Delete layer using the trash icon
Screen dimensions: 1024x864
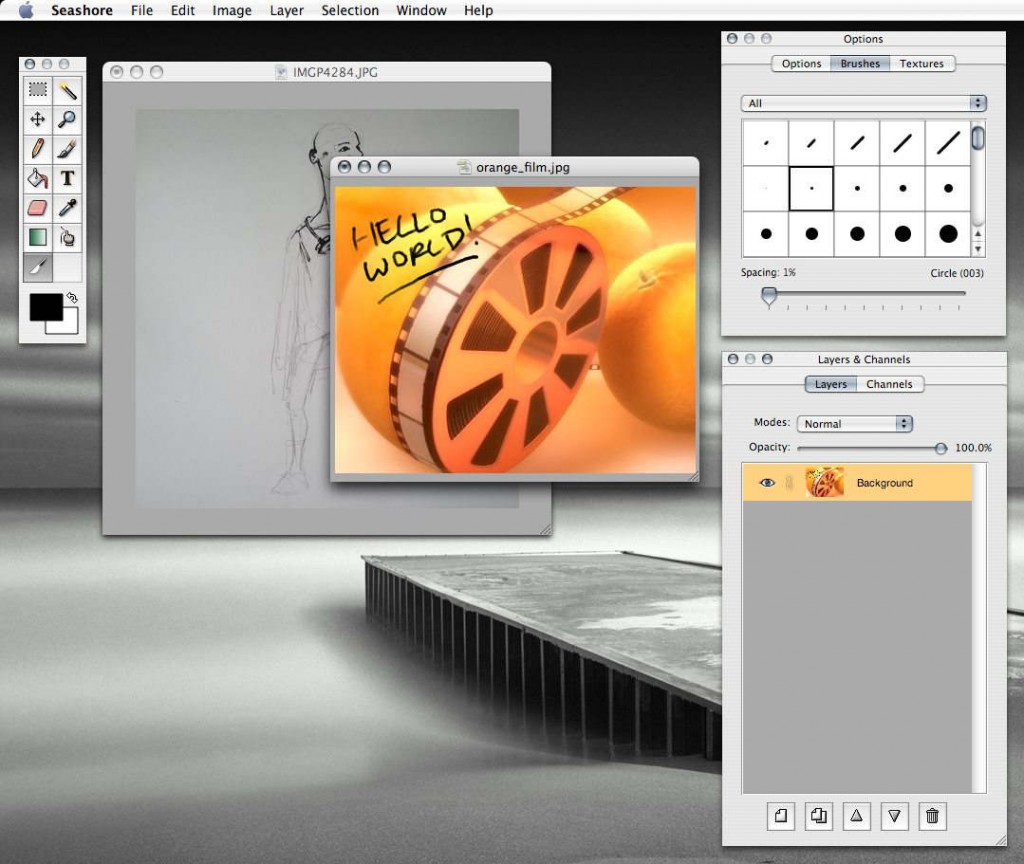coord(932,816)
